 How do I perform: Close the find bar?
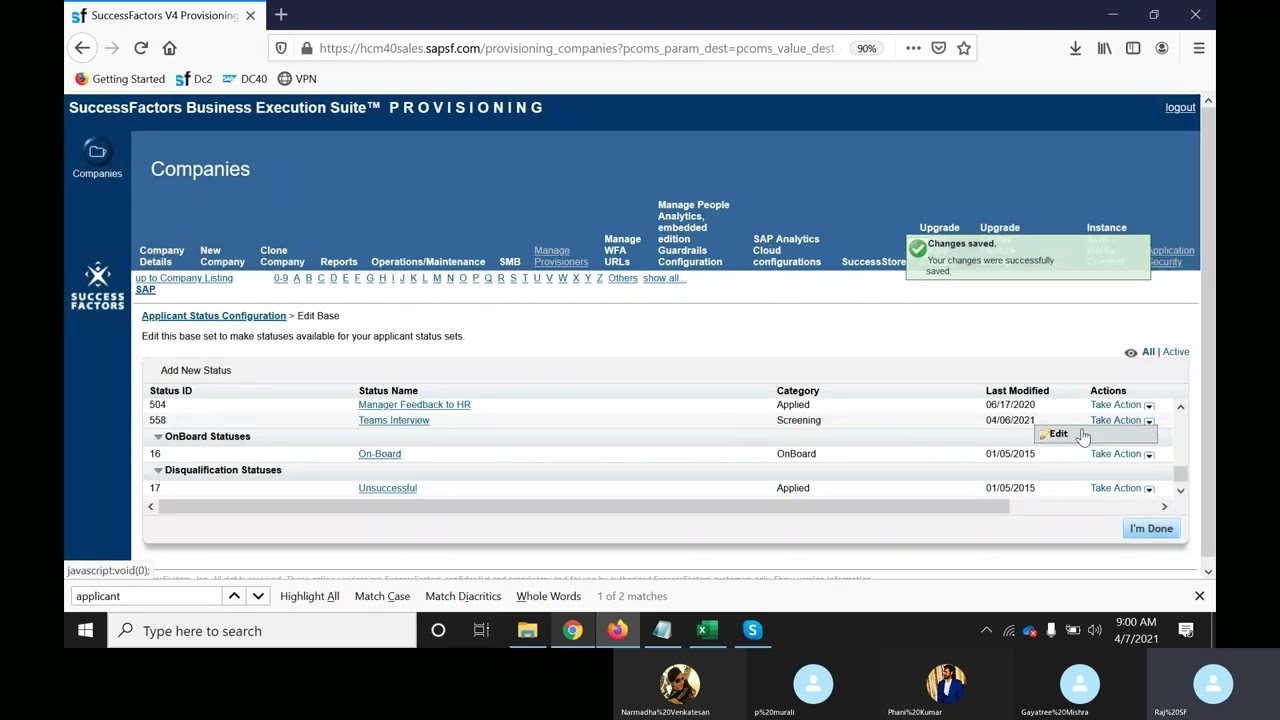[1199, 596]
